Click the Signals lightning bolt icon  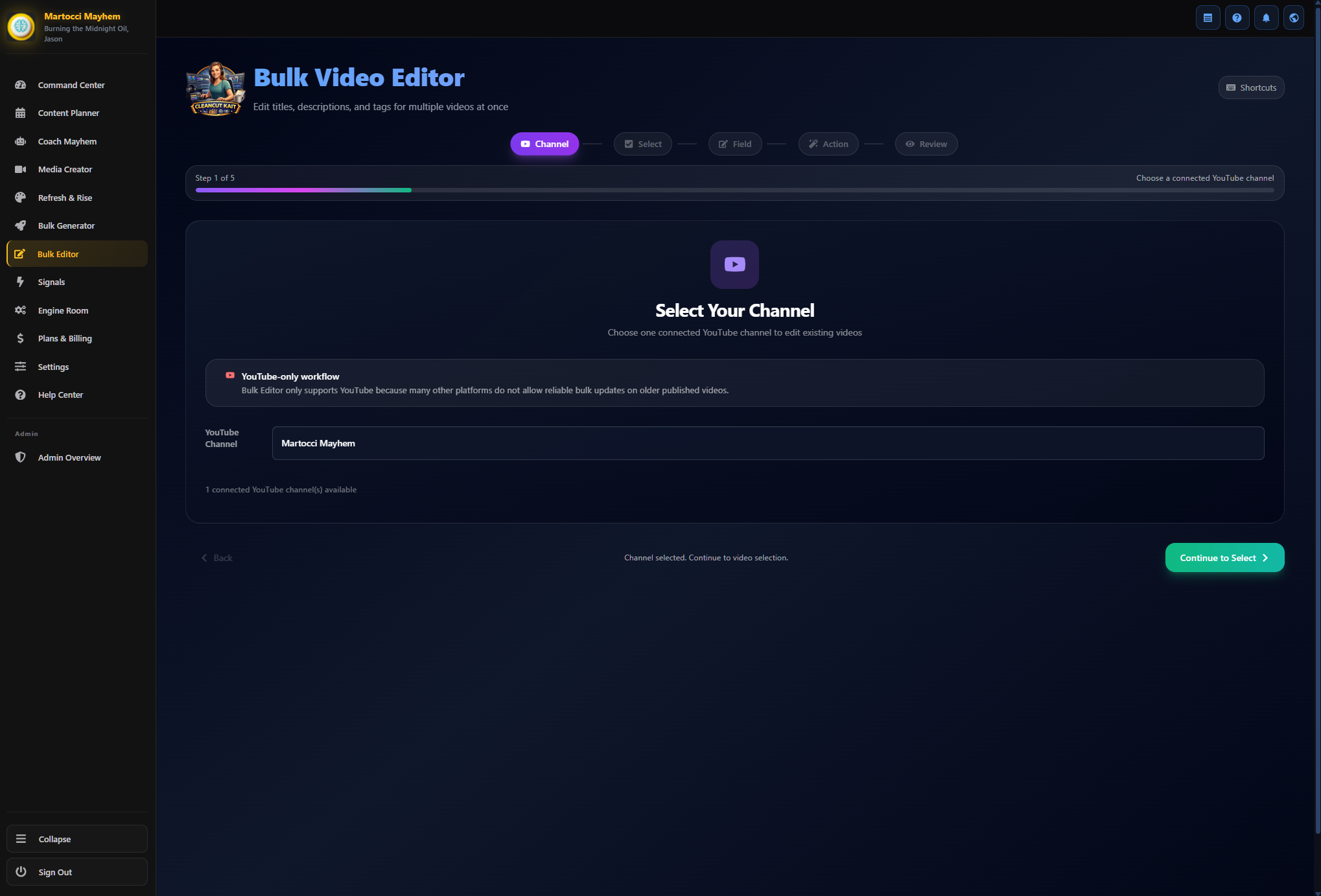point(21,282)
